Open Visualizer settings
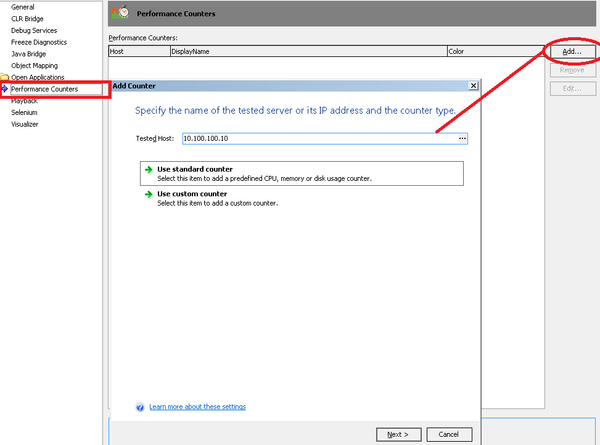The image size is (600, 445). click(25, 124)
